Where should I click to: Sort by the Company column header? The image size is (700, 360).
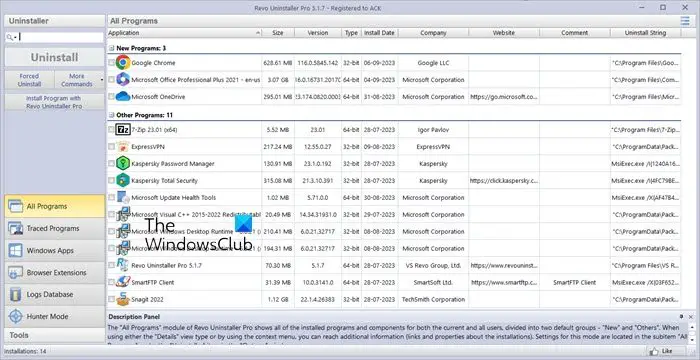pos(433,33)
